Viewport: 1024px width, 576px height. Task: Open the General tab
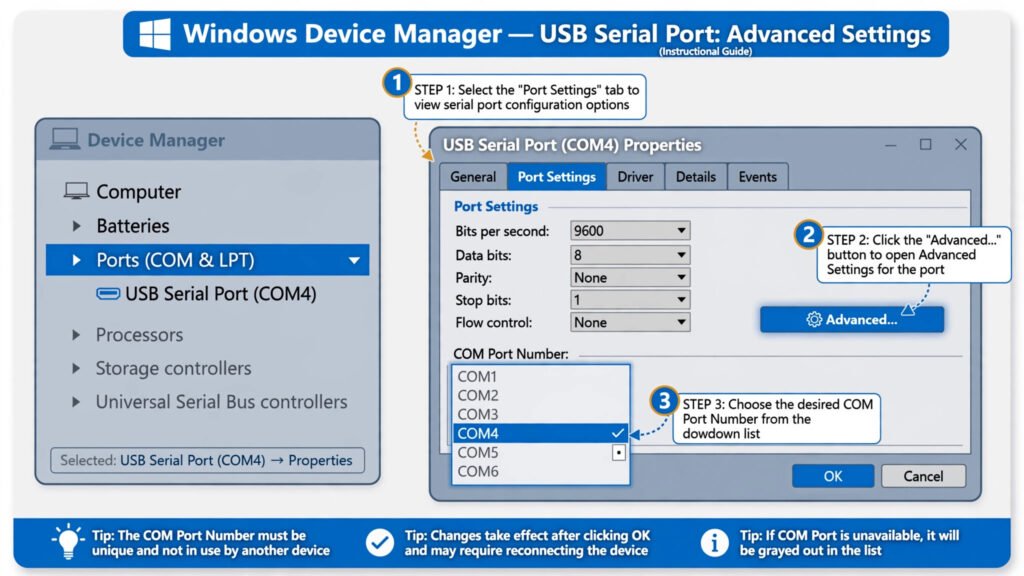pyautogui.click(x=473, y=177)
